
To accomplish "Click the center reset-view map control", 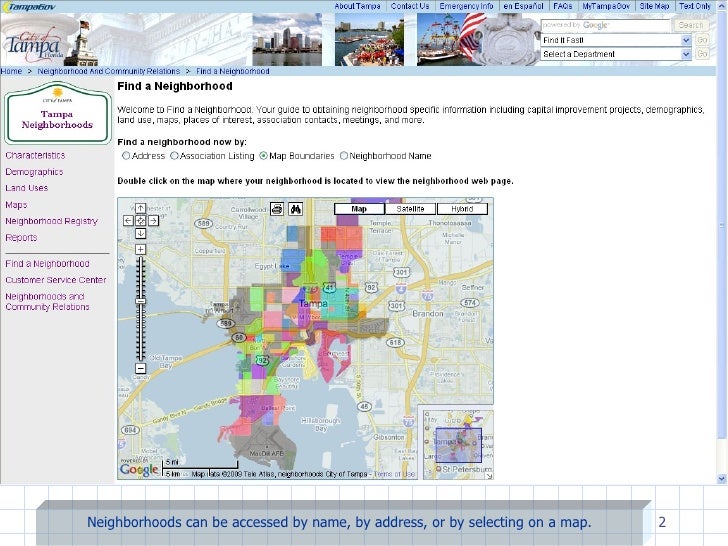I will [x=140, y=221].
